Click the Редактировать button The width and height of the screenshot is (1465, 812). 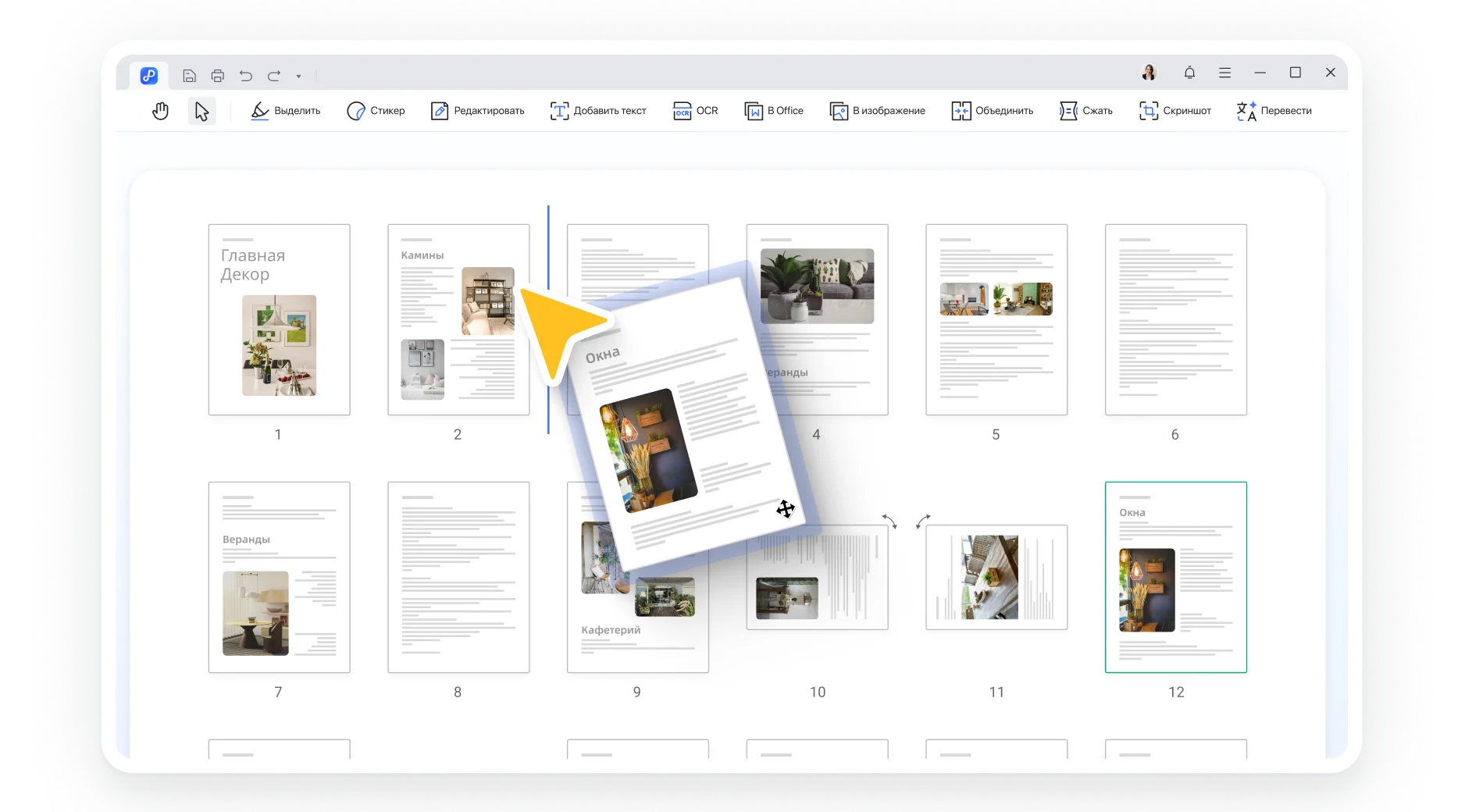pos(477,111)
